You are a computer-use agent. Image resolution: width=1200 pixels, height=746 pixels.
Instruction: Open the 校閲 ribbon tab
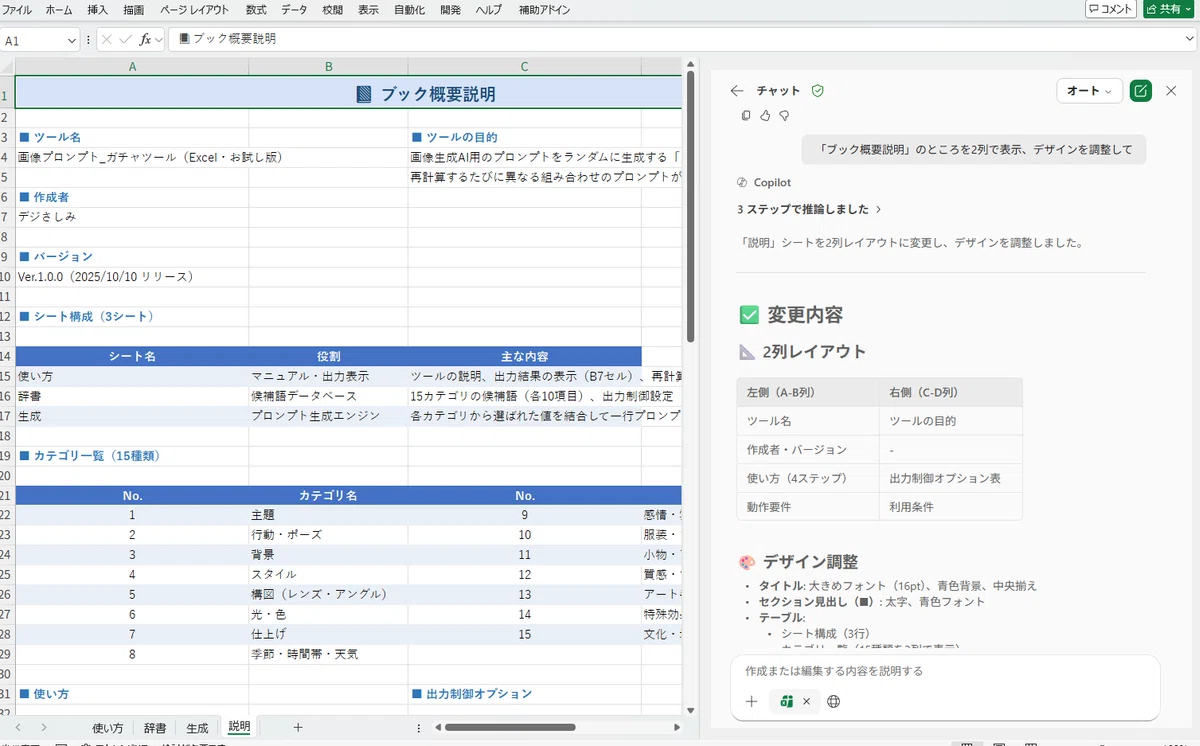tap(333, 9)
